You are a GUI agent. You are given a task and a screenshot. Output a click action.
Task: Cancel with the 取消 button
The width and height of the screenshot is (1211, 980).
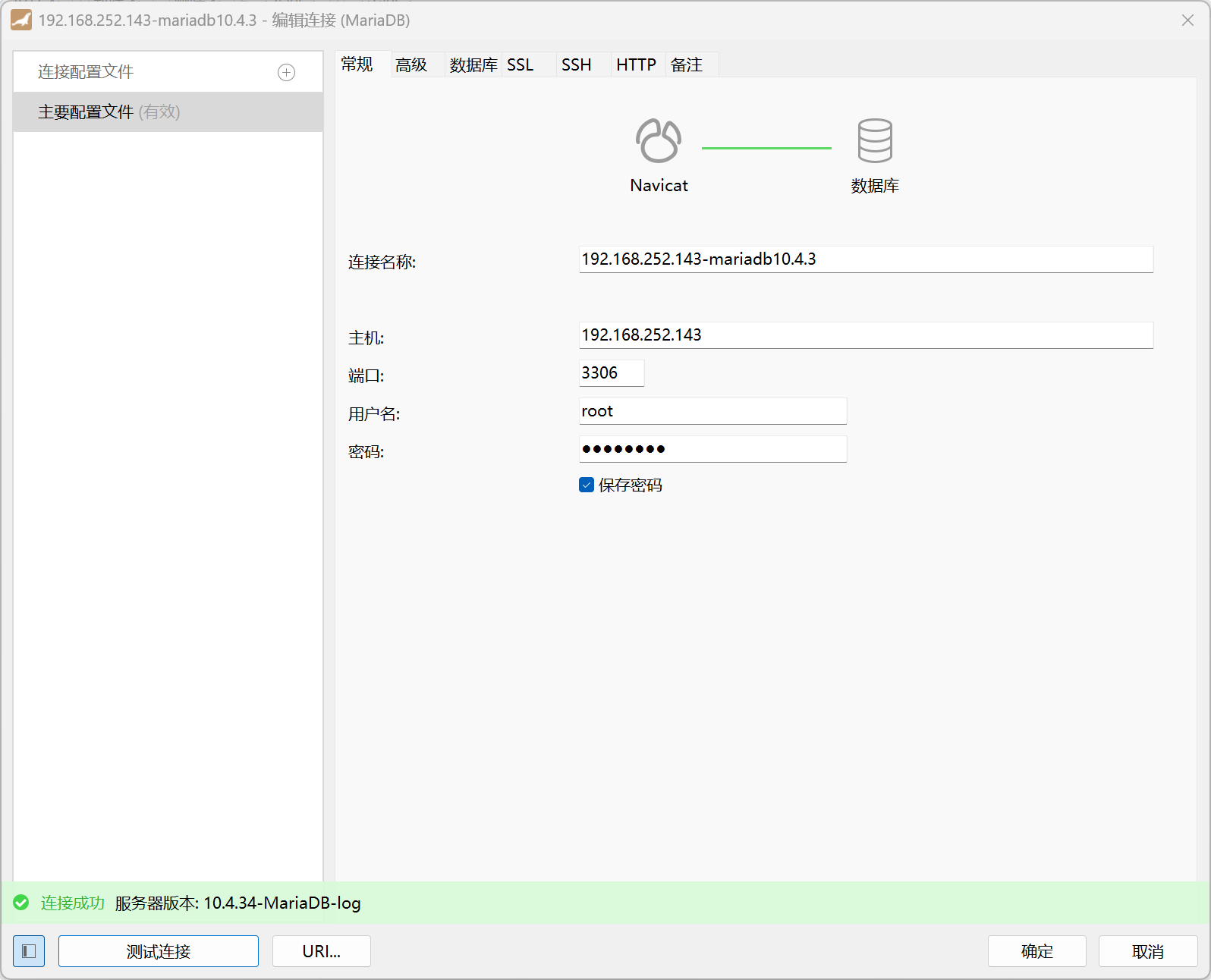pos(1148,951)
